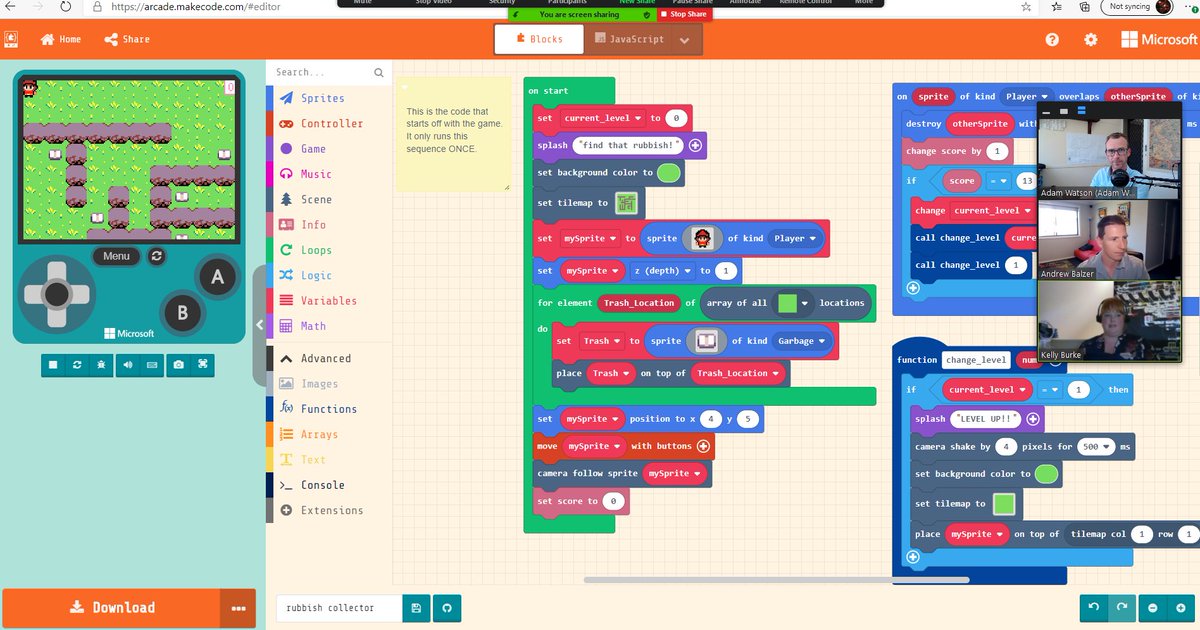Open the Loops toolbox category

point(316,250)
